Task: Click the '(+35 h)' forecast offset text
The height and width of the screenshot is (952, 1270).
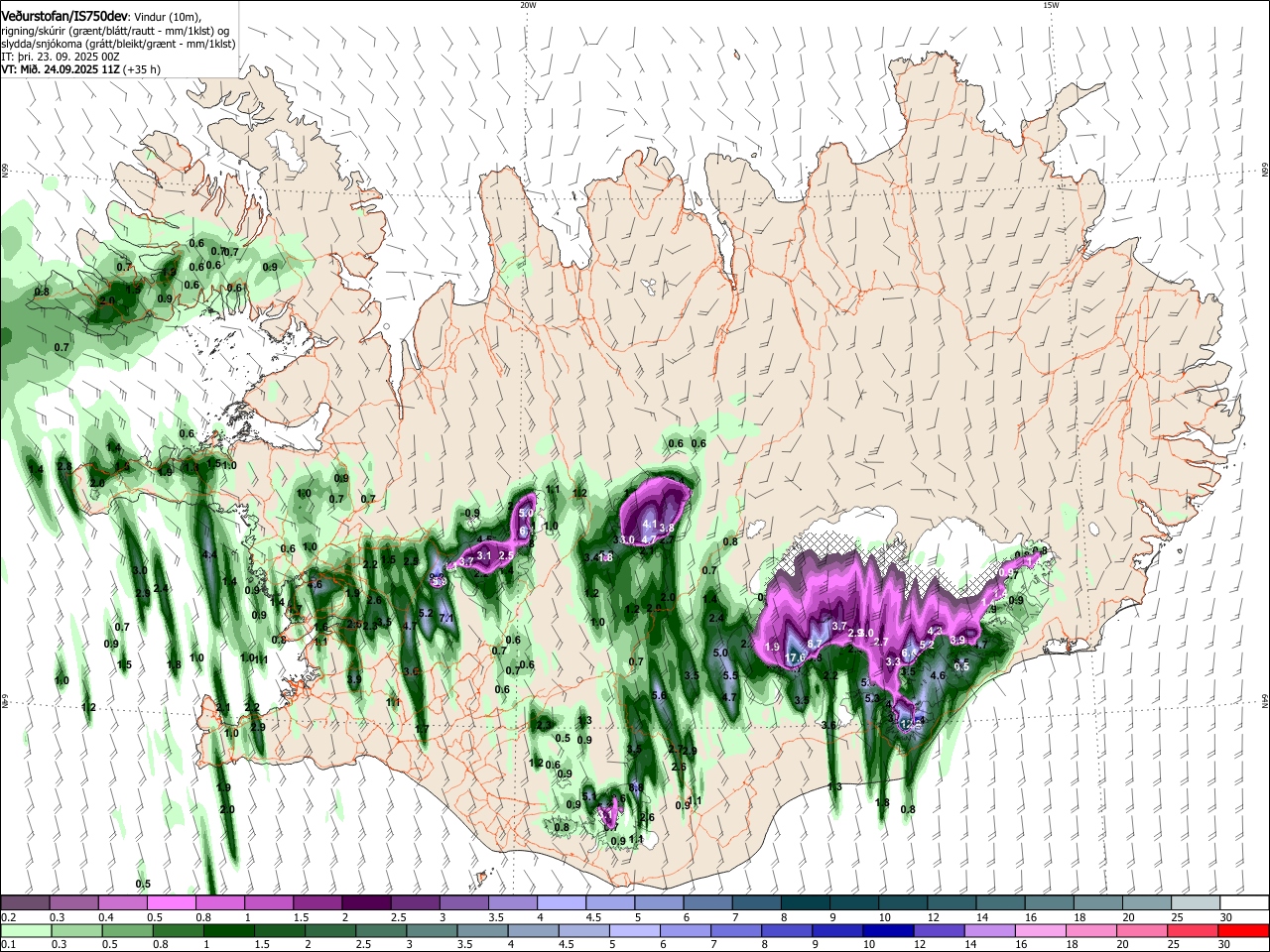Action: [x=143, y=70]
